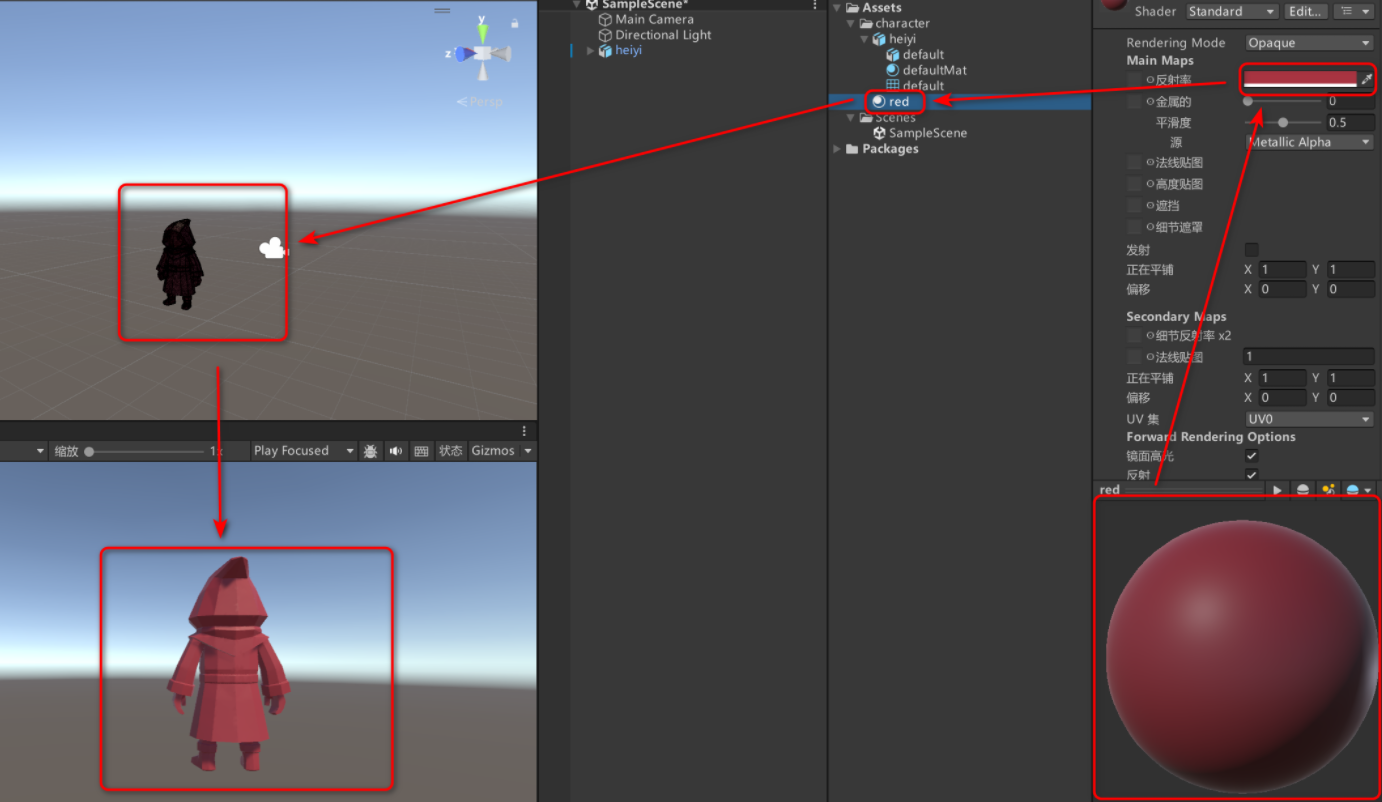The width and height of the screenshot is (1382, 802).
Task: Collapse the character folder
Action: [851, 23]
